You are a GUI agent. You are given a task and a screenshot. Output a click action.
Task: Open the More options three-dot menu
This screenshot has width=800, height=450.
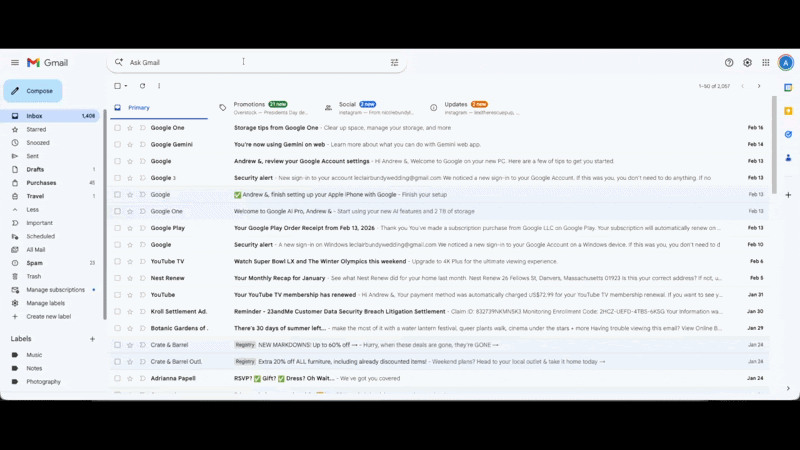[159, 86]
